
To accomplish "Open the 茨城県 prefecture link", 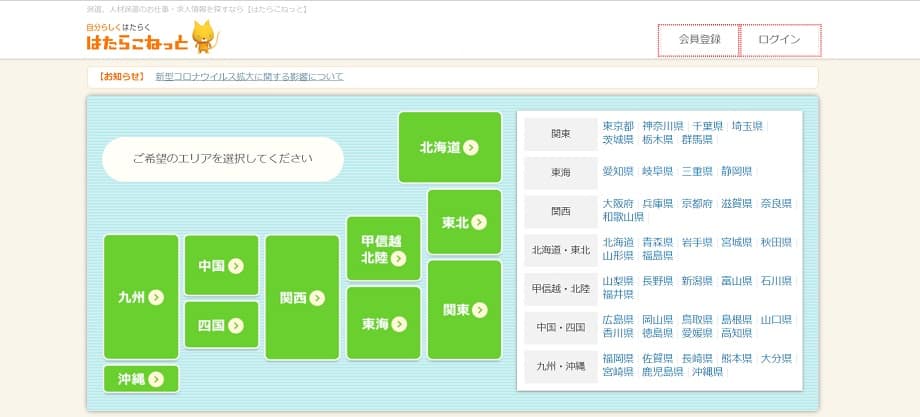I will 618,140.
